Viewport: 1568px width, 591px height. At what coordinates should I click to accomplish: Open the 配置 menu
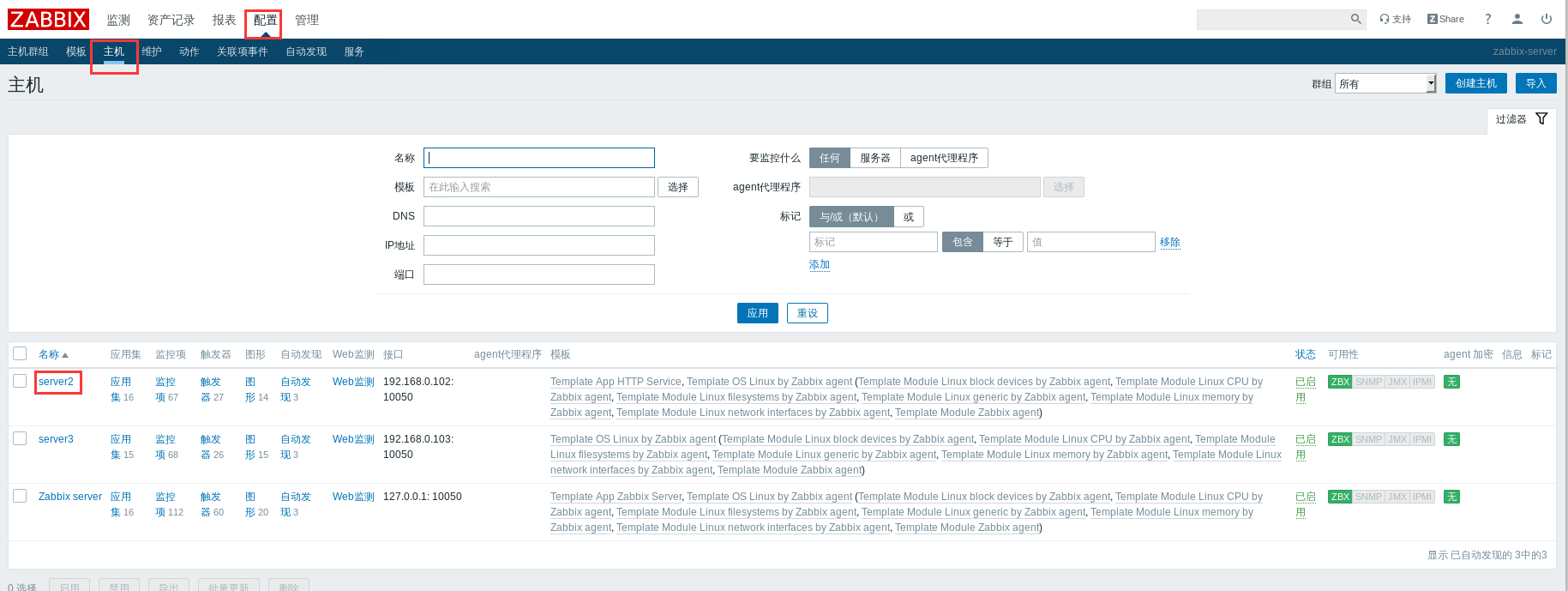click(x=265, y=20)
